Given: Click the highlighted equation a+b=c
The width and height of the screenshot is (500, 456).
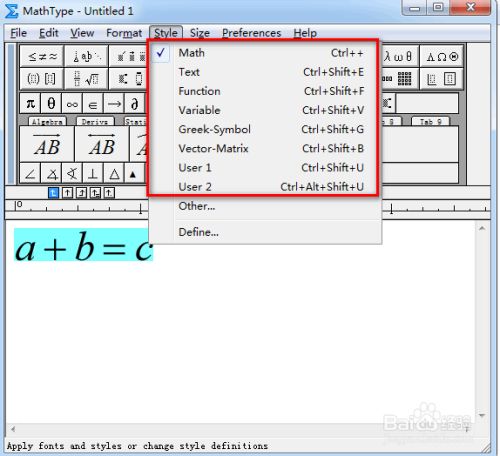Looking at the screenshot, I should pos(84,245).
